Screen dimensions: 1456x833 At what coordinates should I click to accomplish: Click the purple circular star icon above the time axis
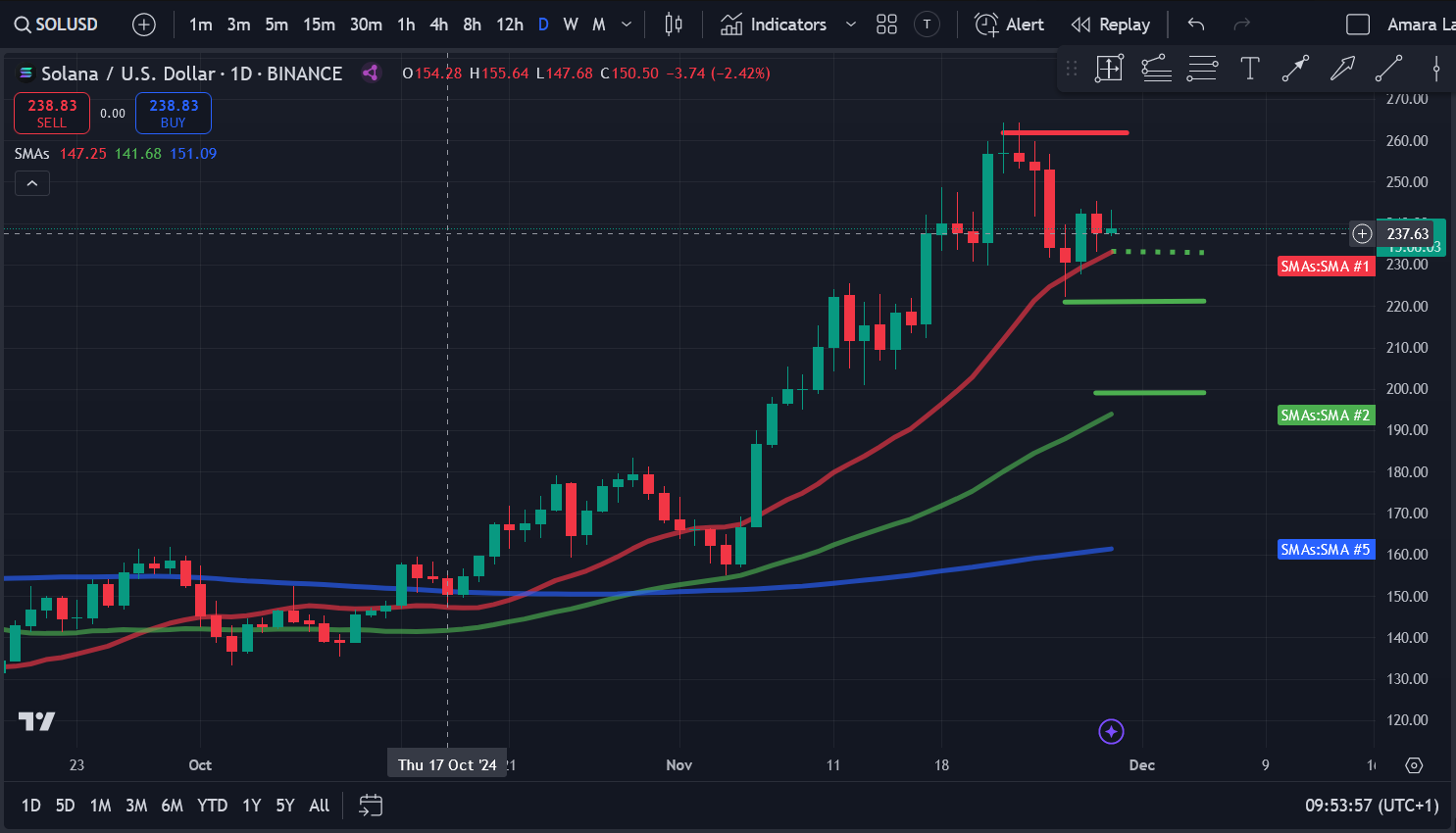point(1111,731)
